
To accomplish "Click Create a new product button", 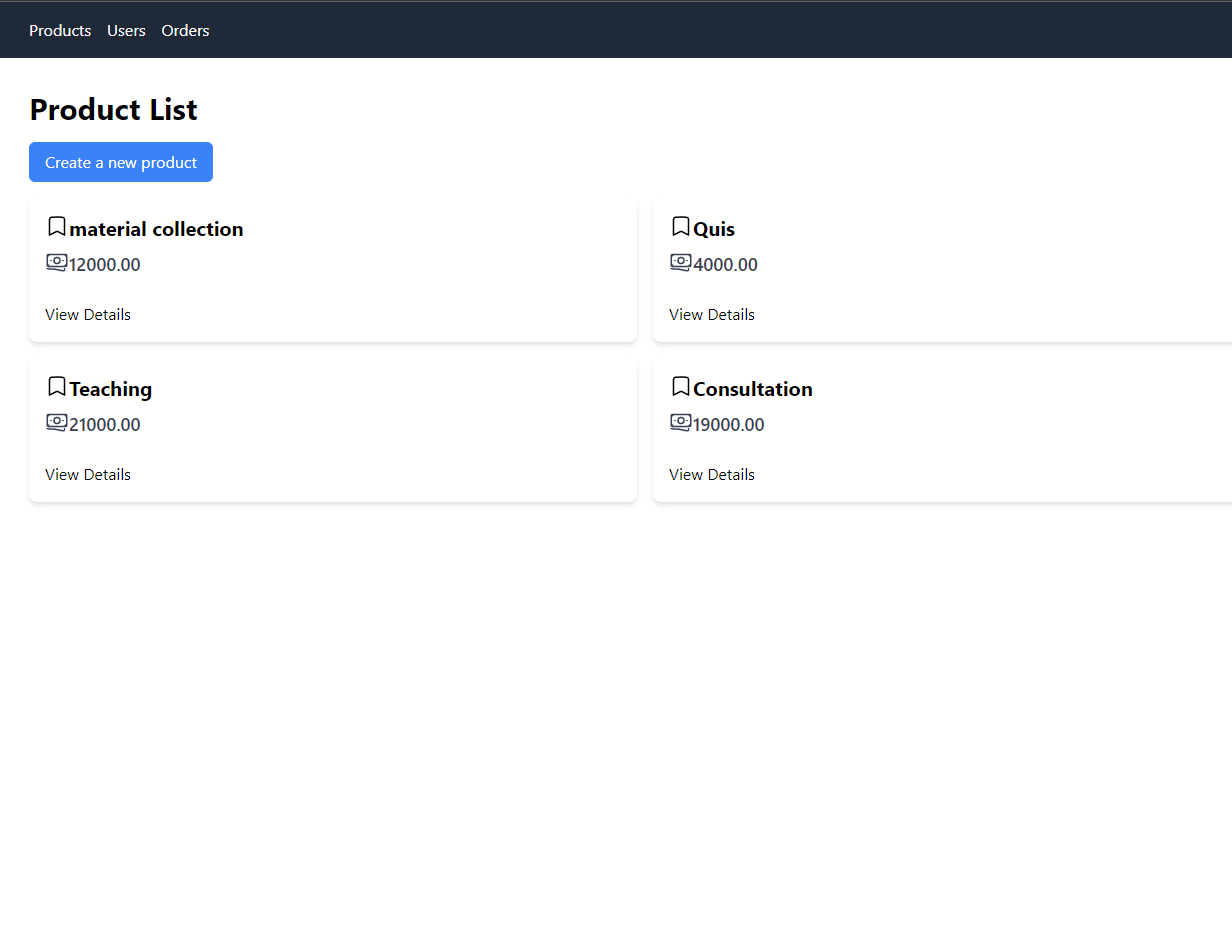I will [121, 162].
